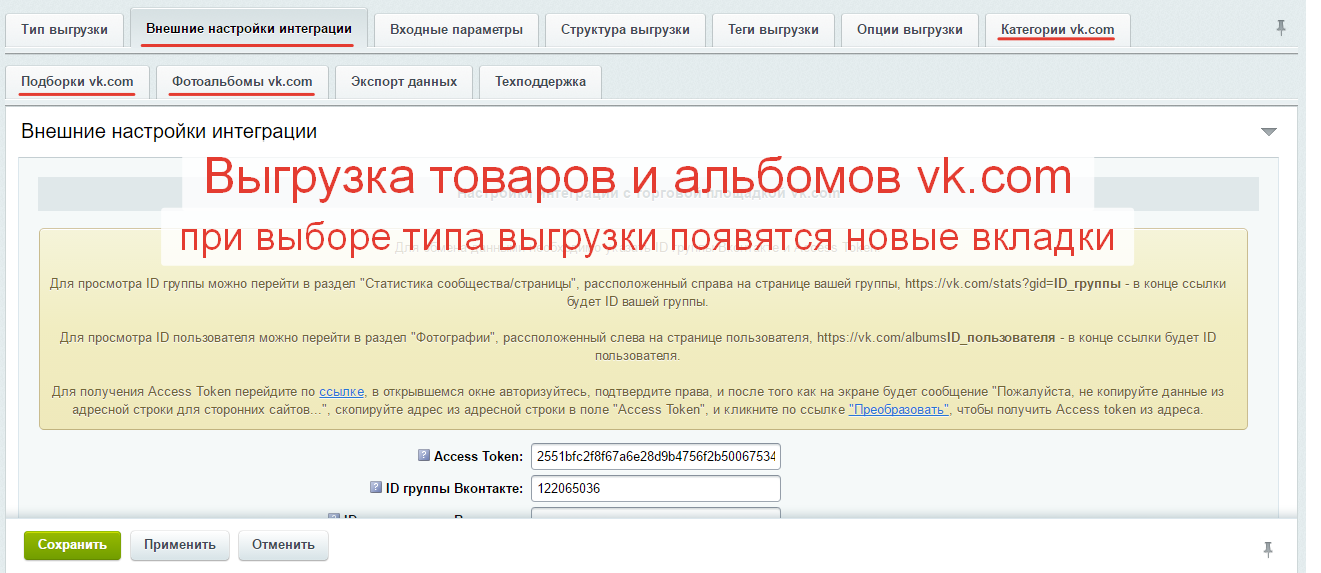Collapse the Внешние настройки интеграции section
Viewport: 1321px width, 573px height.
point(1269,132)
